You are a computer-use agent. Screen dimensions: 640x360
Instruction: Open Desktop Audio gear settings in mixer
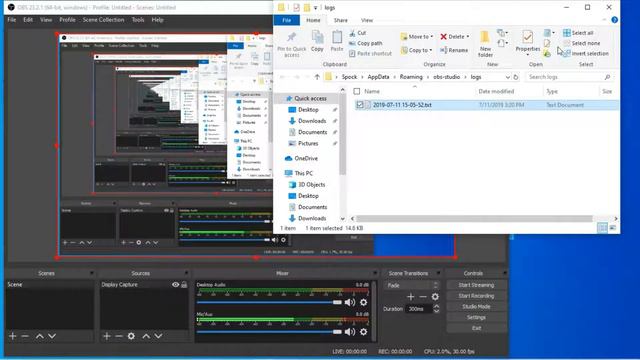click(x=363, y=302)
